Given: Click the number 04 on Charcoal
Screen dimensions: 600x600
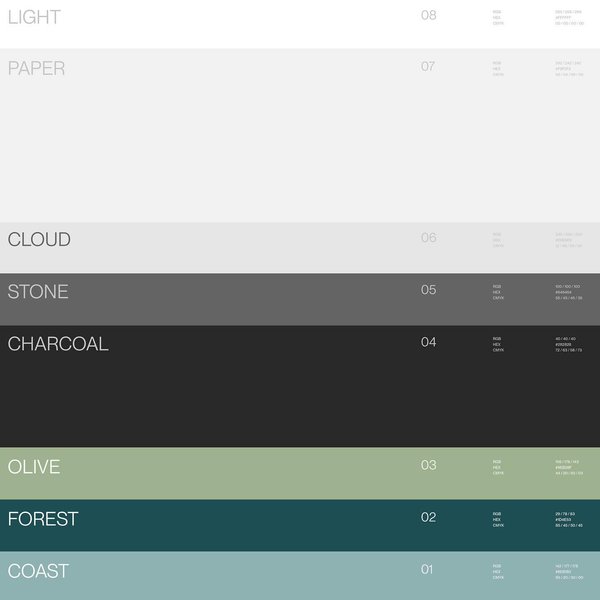Looking at the screenshot, I should click(x=429, y=342).
